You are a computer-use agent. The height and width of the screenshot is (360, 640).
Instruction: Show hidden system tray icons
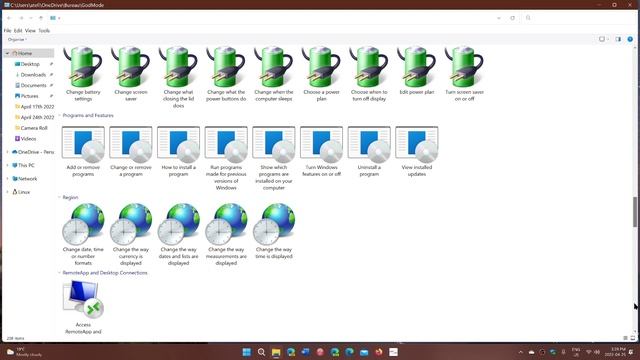pyautogui.click(x=520, y=352)
